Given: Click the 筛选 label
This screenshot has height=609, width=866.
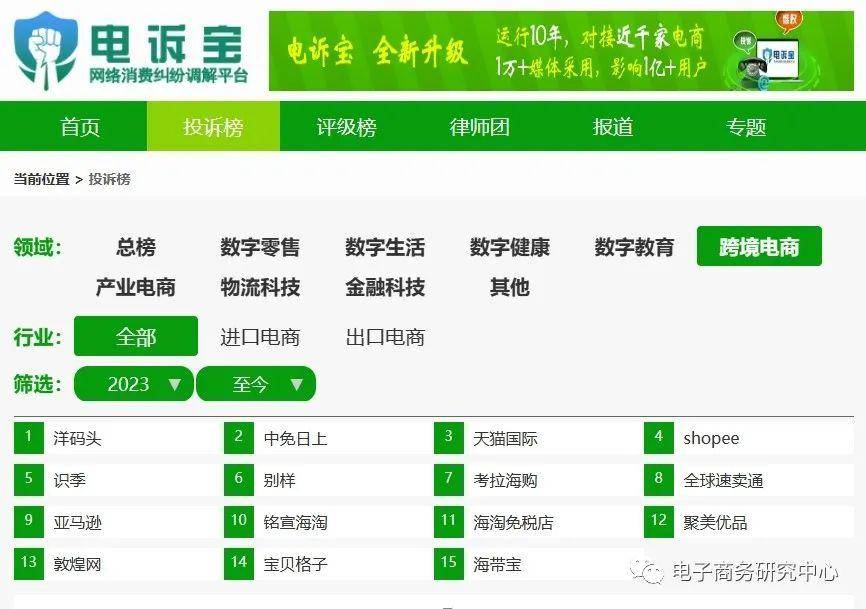Looking at the screenshot, I should (x=37, y=384).
